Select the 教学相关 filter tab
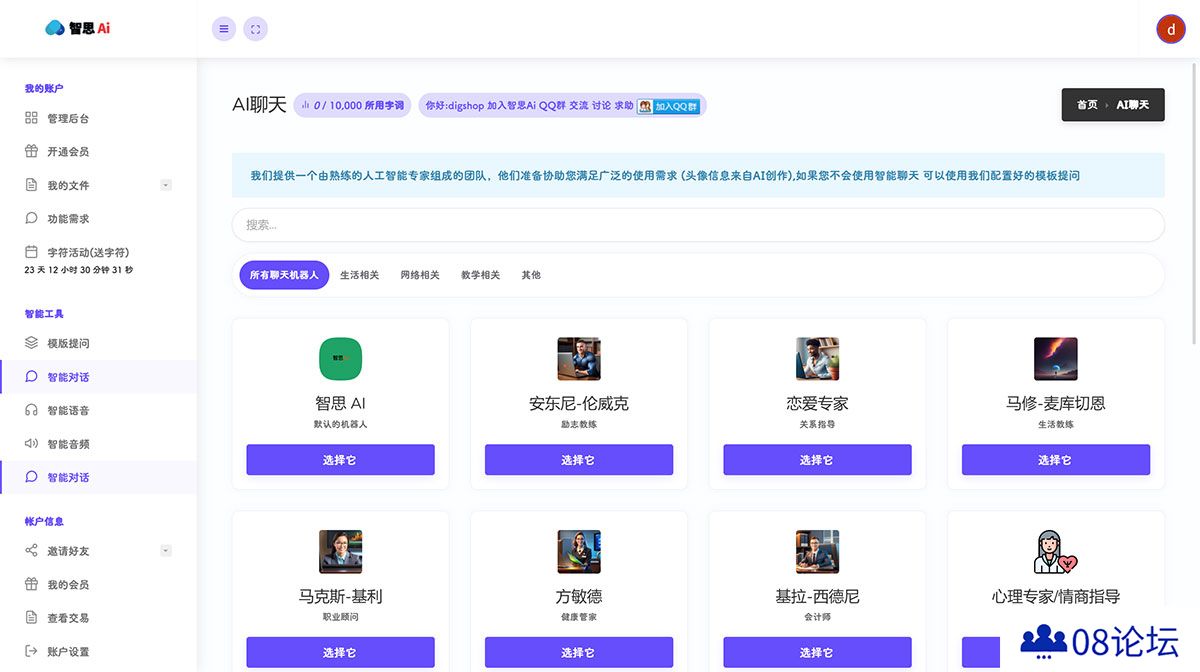Viewport: 1200px width, 672px height. point(480,275)
